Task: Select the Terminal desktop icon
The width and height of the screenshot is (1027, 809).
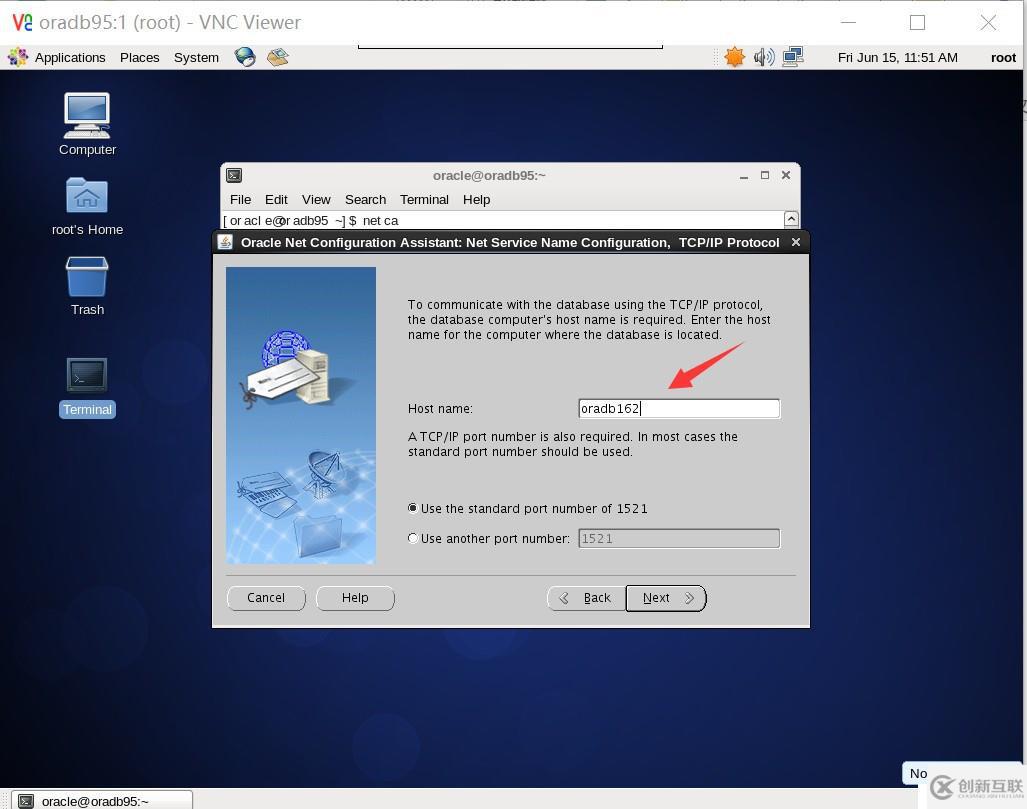Action: [87, 386]
